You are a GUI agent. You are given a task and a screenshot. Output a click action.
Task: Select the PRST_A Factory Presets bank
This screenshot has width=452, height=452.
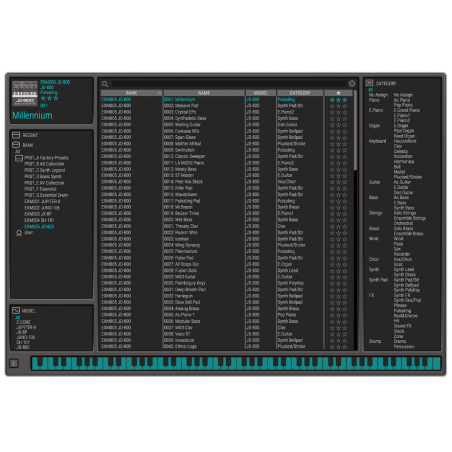point(46,158)
